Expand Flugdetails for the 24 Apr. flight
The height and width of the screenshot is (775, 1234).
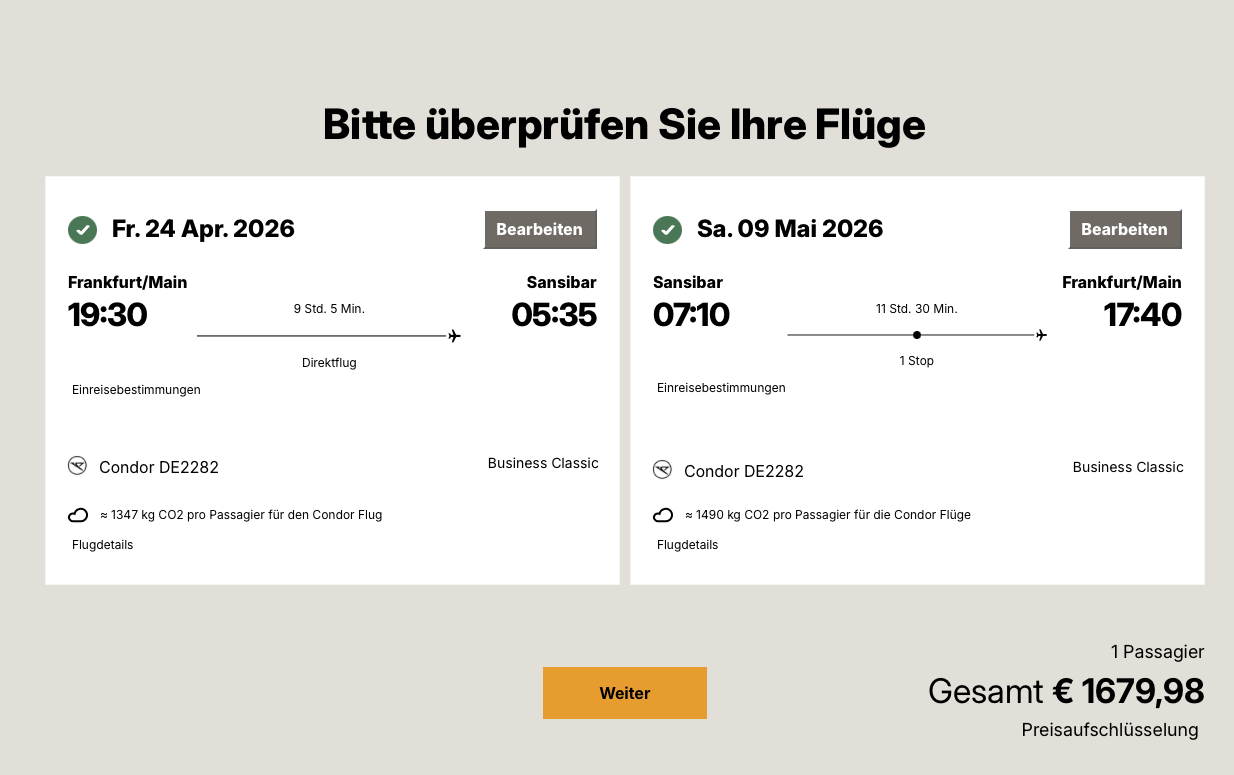coord(102,545)
